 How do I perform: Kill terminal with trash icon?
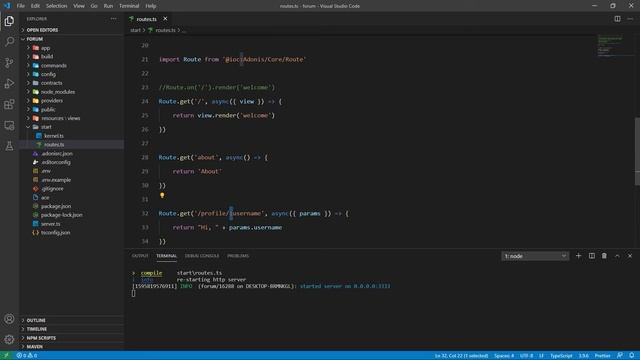[604, 256]
